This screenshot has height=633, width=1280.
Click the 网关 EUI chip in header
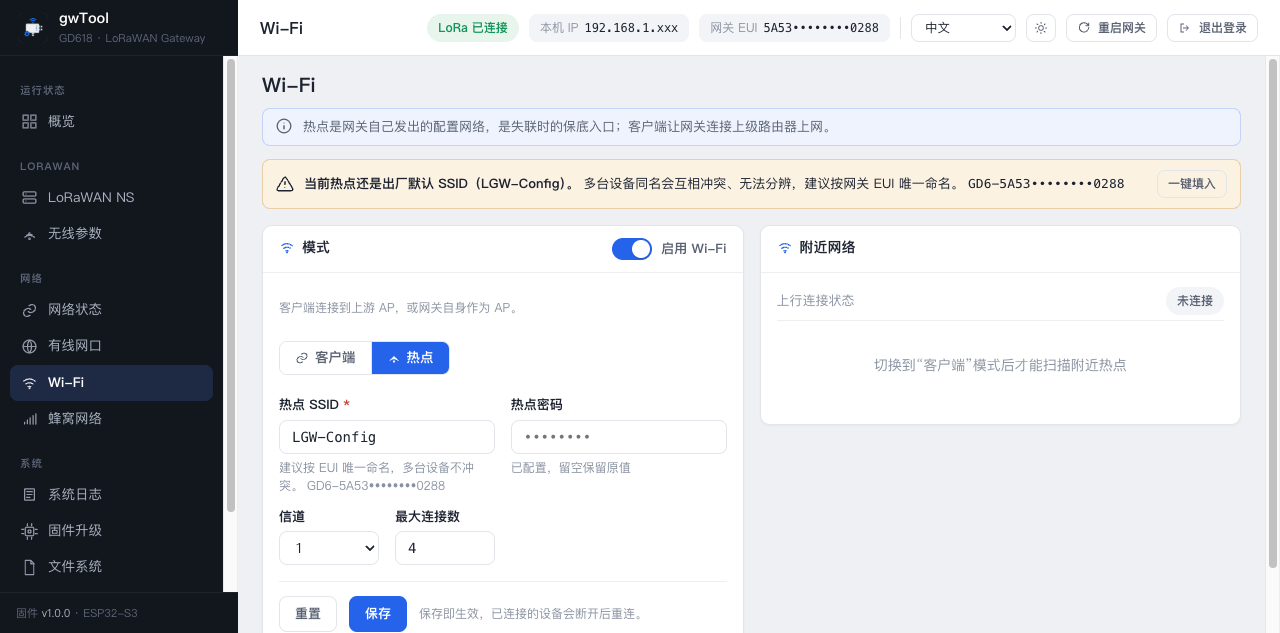click(794, 28)
